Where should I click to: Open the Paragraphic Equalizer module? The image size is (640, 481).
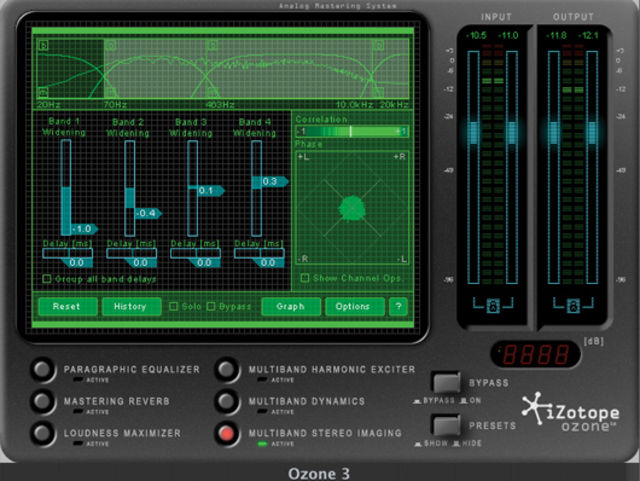[42, 370]
